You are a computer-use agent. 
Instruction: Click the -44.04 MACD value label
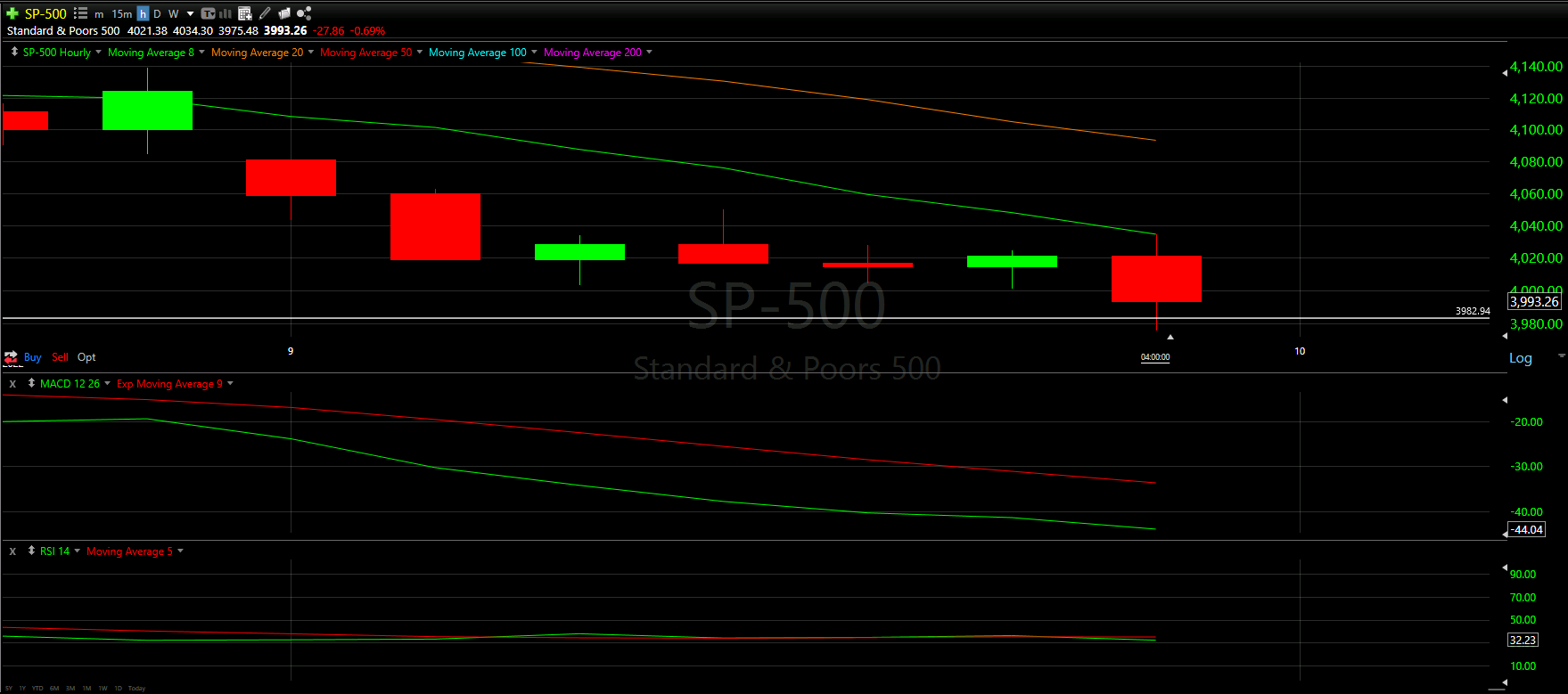click(x=1527, y=529)
